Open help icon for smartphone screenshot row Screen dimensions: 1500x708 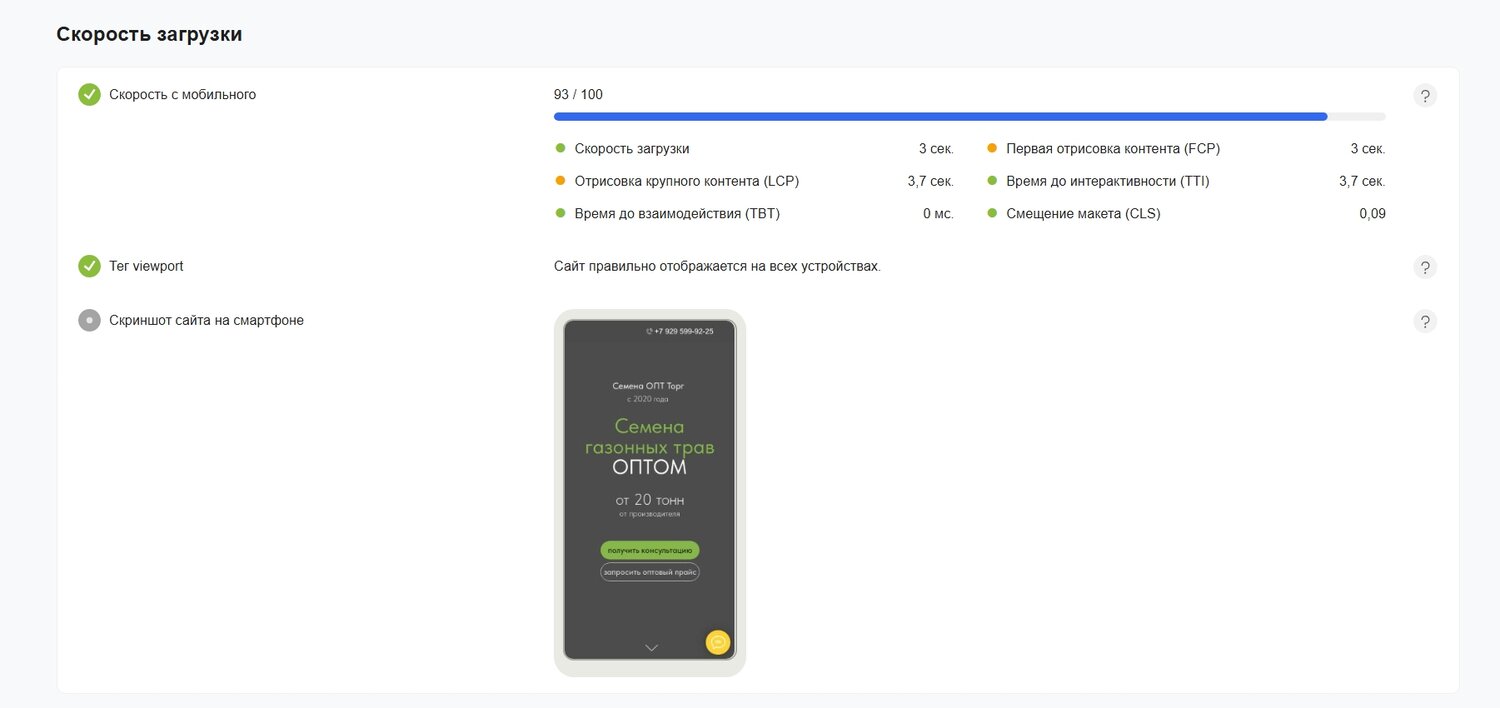point(1425,321)
